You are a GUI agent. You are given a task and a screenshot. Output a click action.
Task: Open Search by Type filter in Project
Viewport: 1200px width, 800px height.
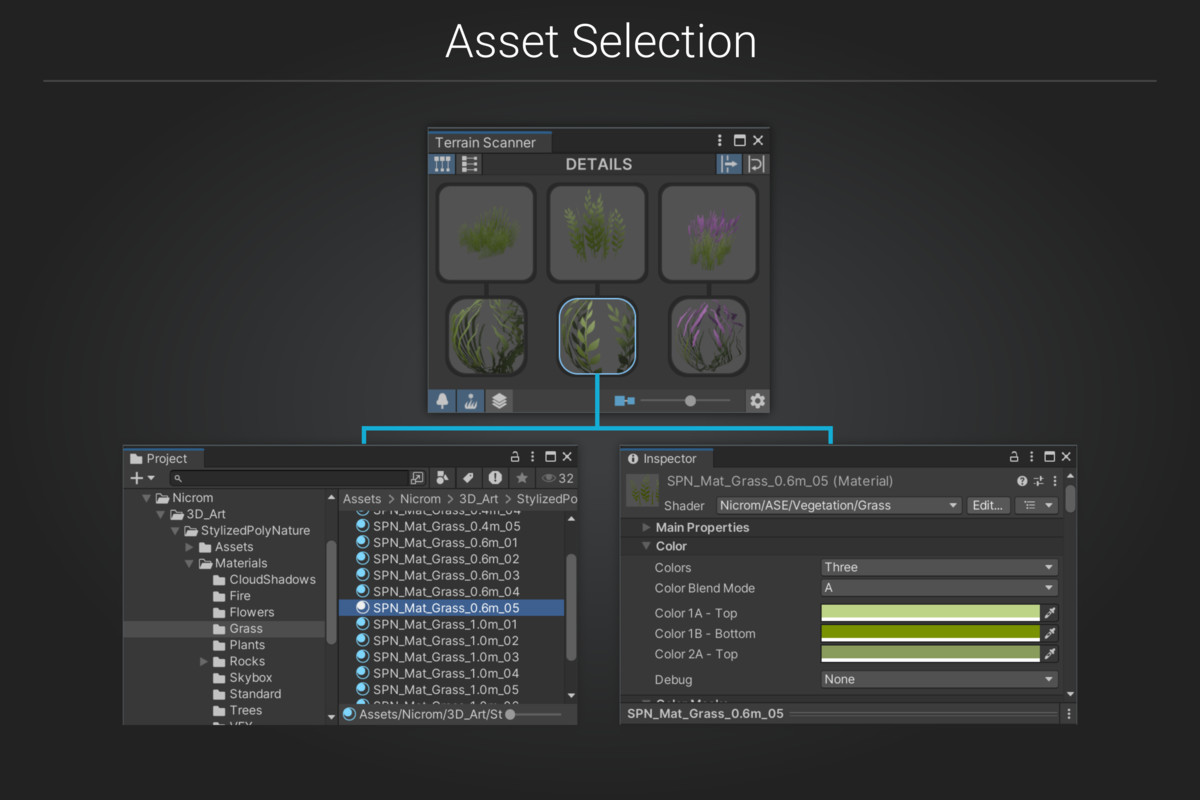[444, 478]
